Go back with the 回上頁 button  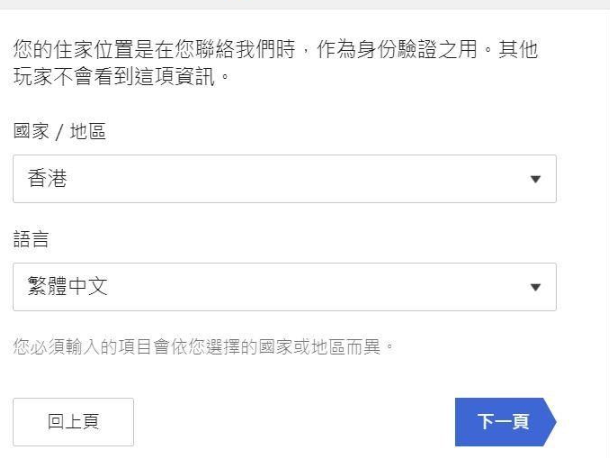[x=73, y=422]
